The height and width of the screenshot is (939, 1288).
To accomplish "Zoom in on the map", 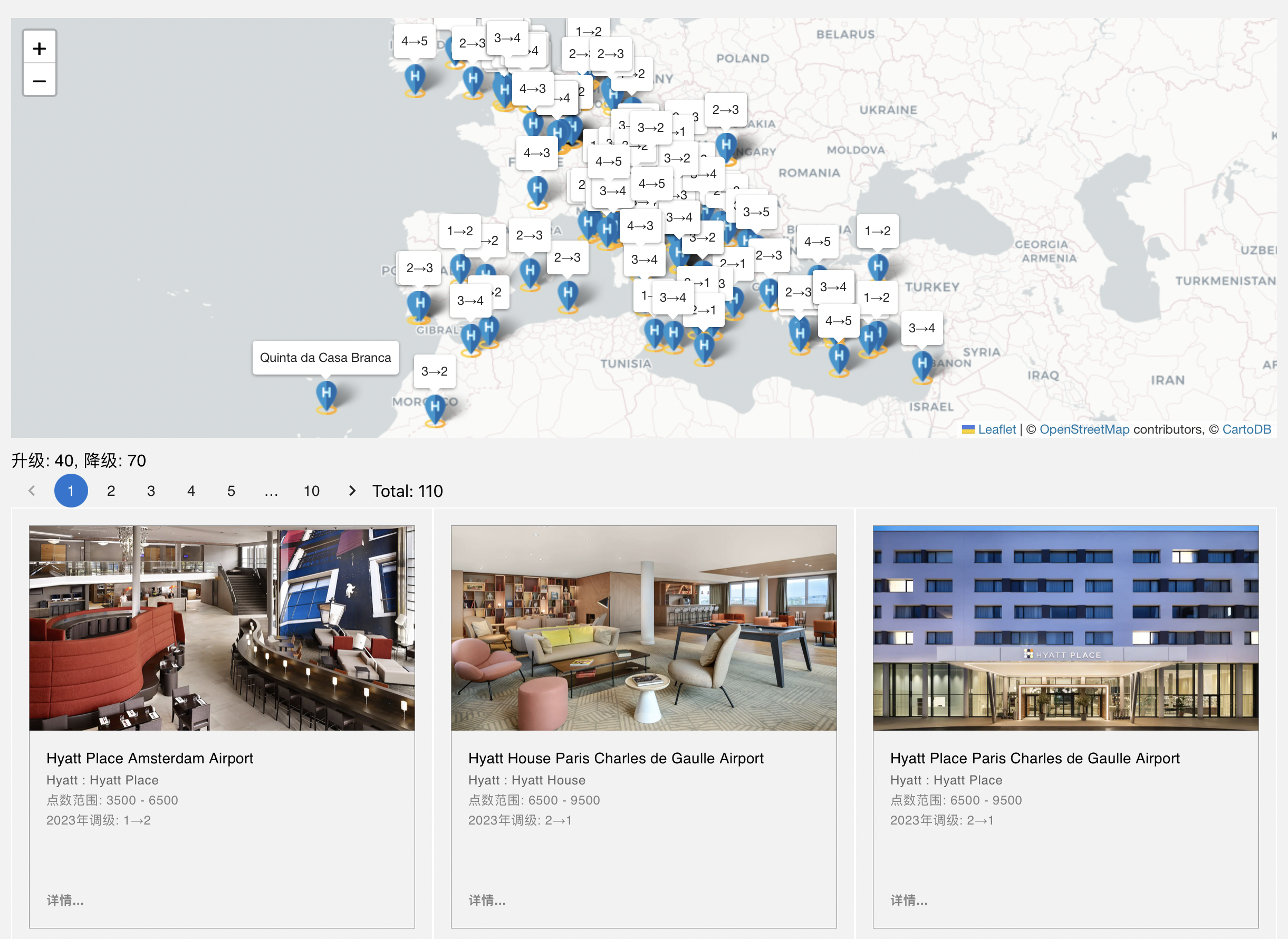I will 39,49.
